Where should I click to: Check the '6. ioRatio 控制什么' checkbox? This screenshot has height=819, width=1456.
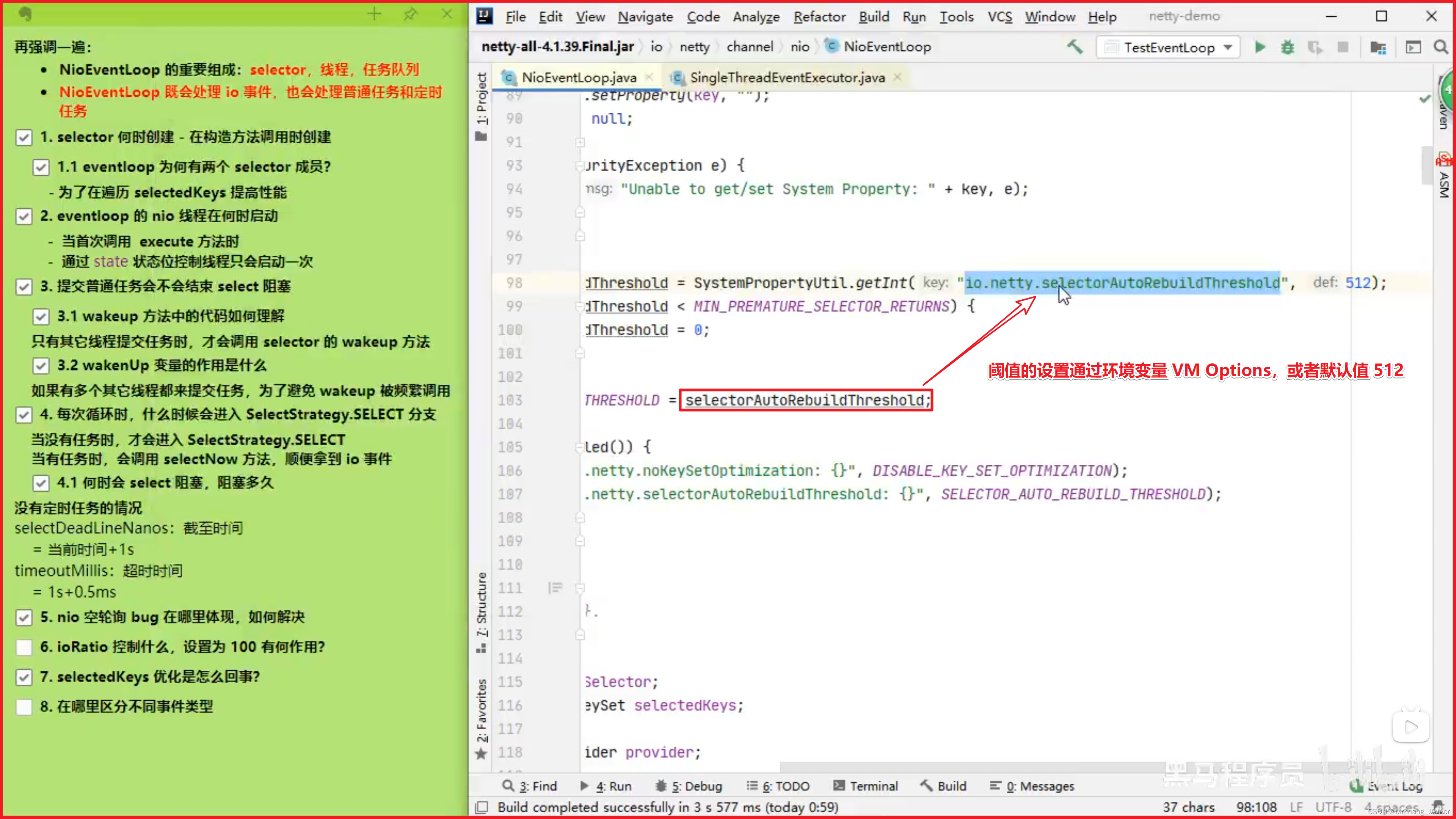point(24,648)
